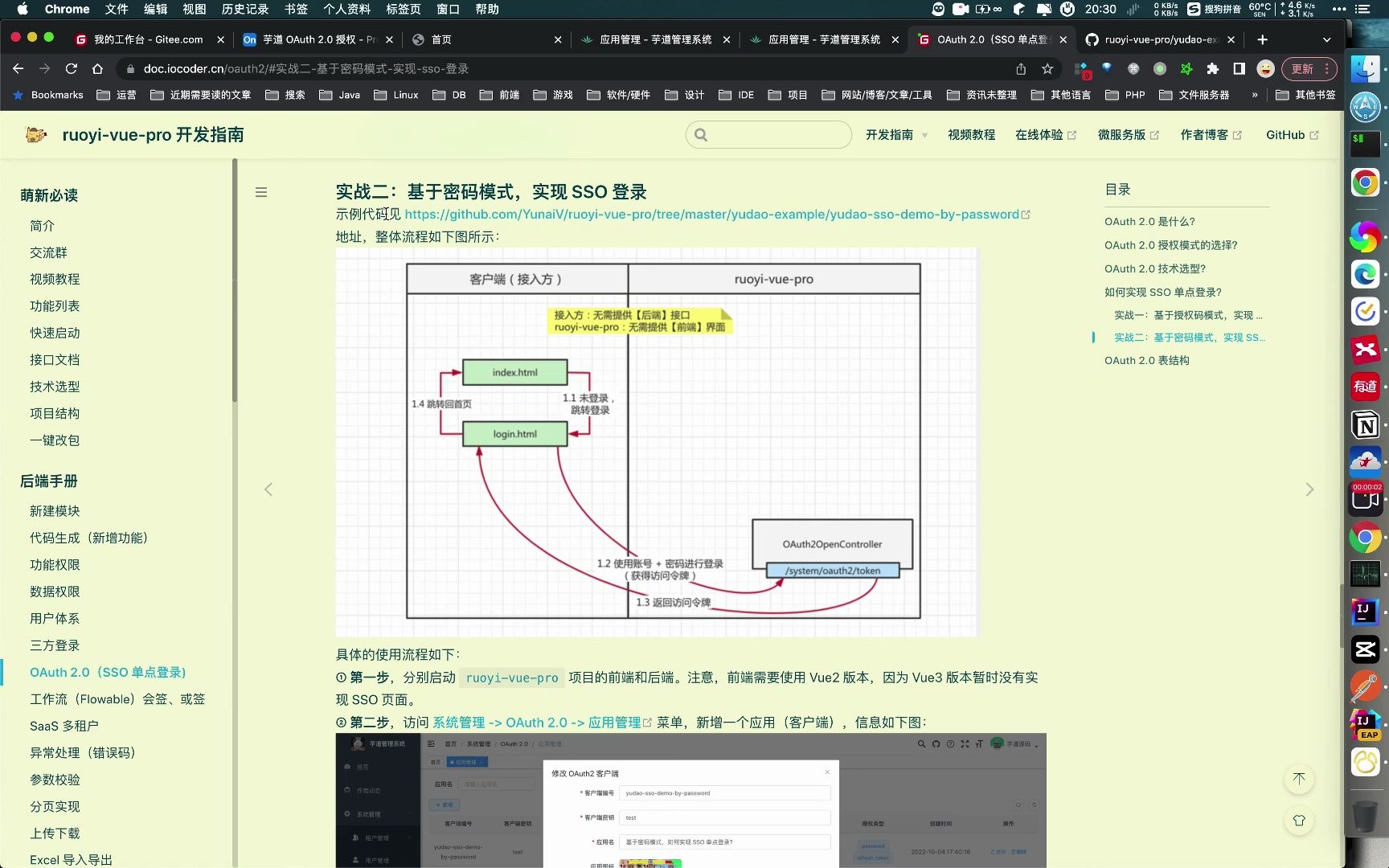Open the 其他书签 folder

[1305, 95]
